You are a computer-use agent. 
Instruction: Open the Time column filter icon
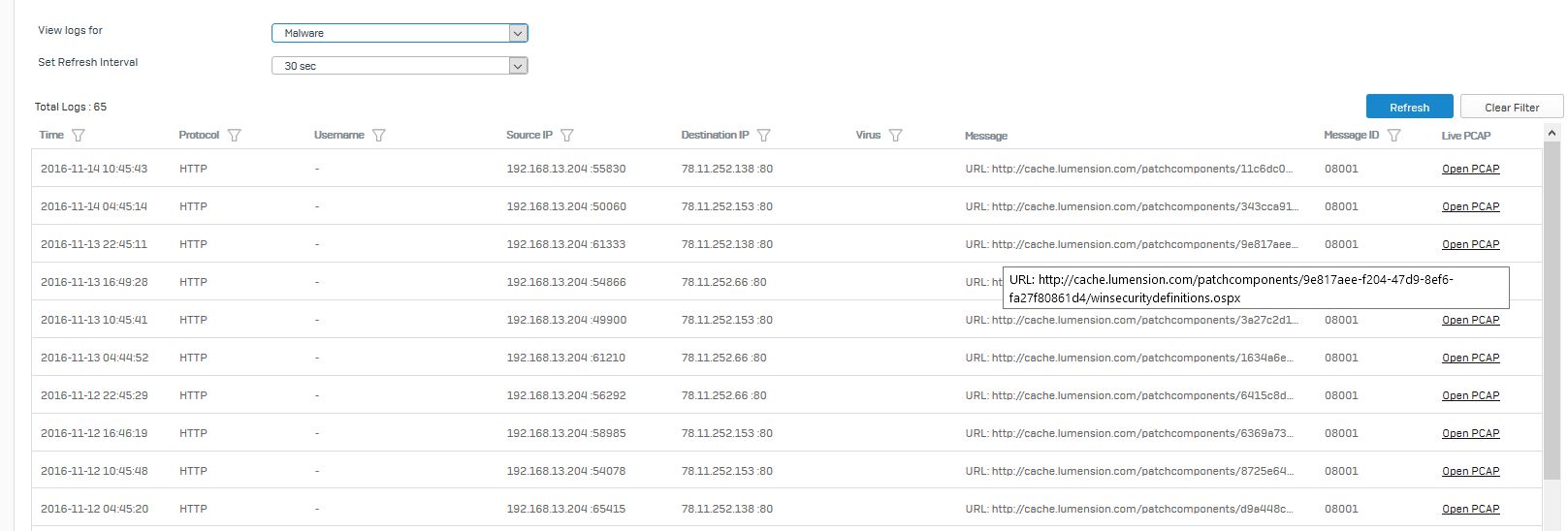tap(79, 136)
